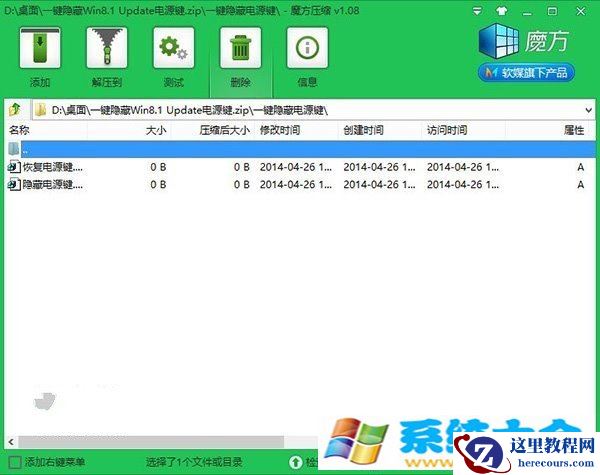Minimize the 魔方压缩 window

[527, 12]
